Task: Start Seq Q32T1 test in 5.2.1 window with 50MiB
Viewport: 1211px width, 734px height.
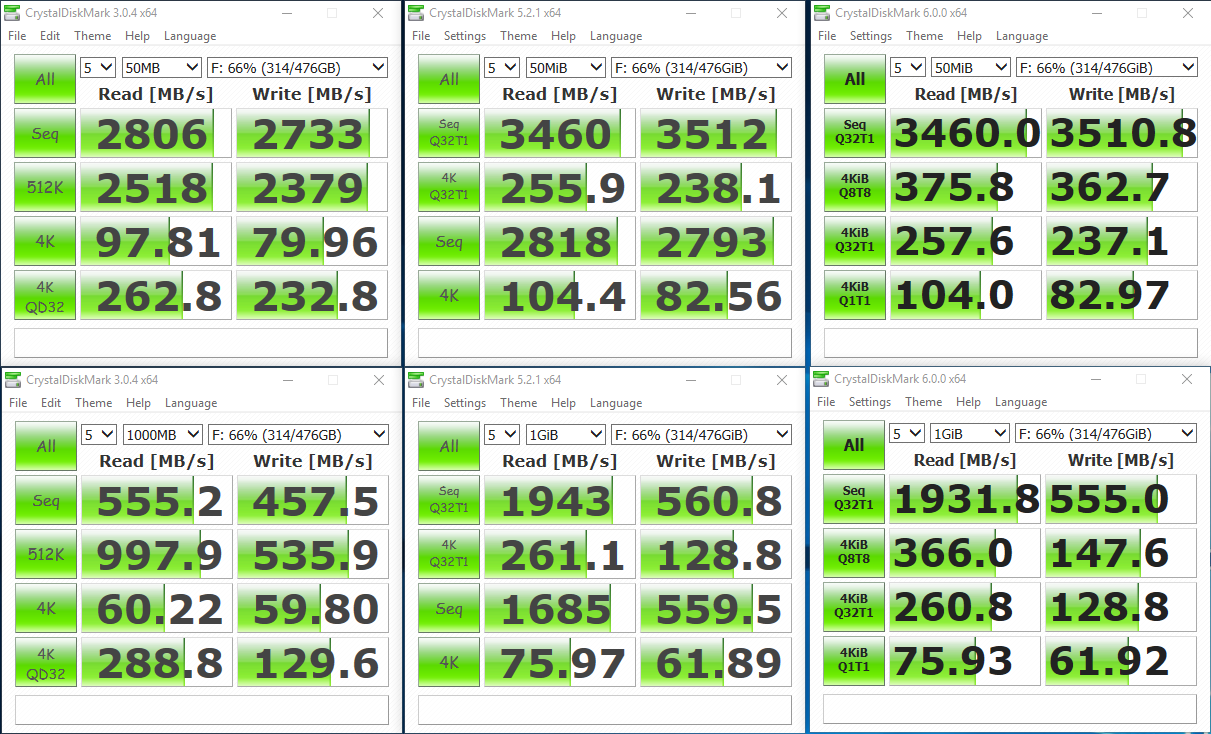Action: click(449, 134)
